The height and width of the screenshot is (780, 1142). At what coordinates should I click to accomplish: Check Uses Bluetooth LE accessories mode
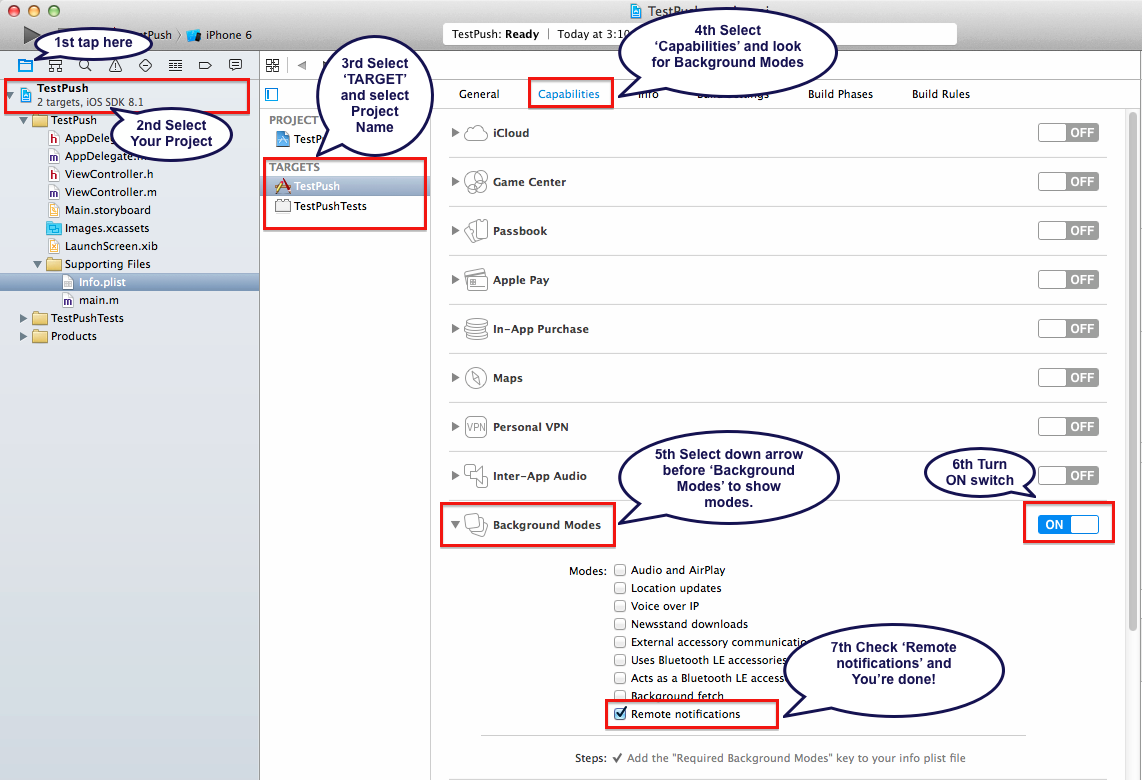coord(620,660)
